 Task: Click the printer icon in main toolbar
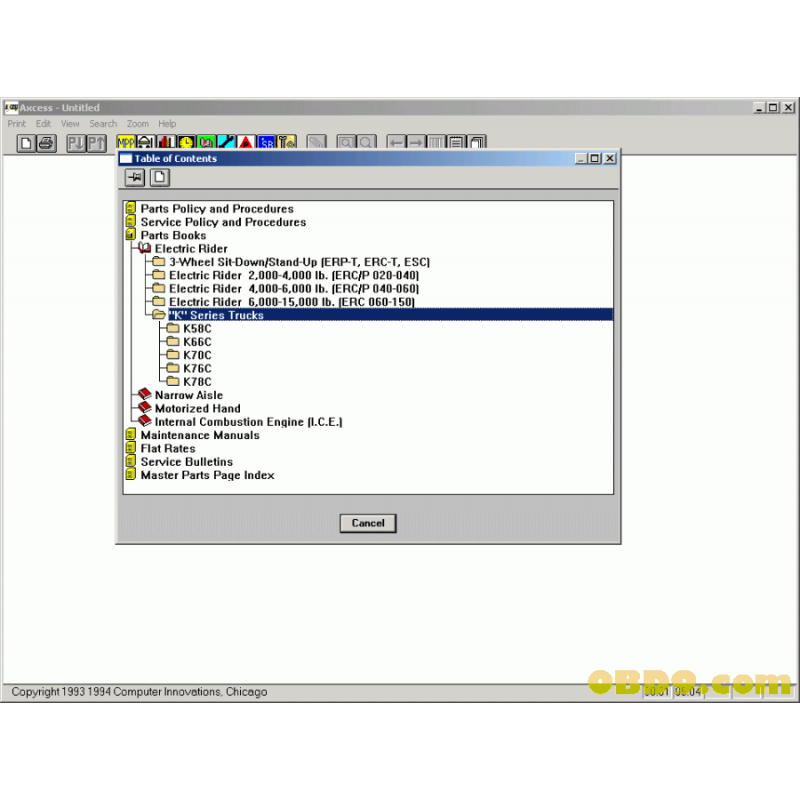(46, 143)
